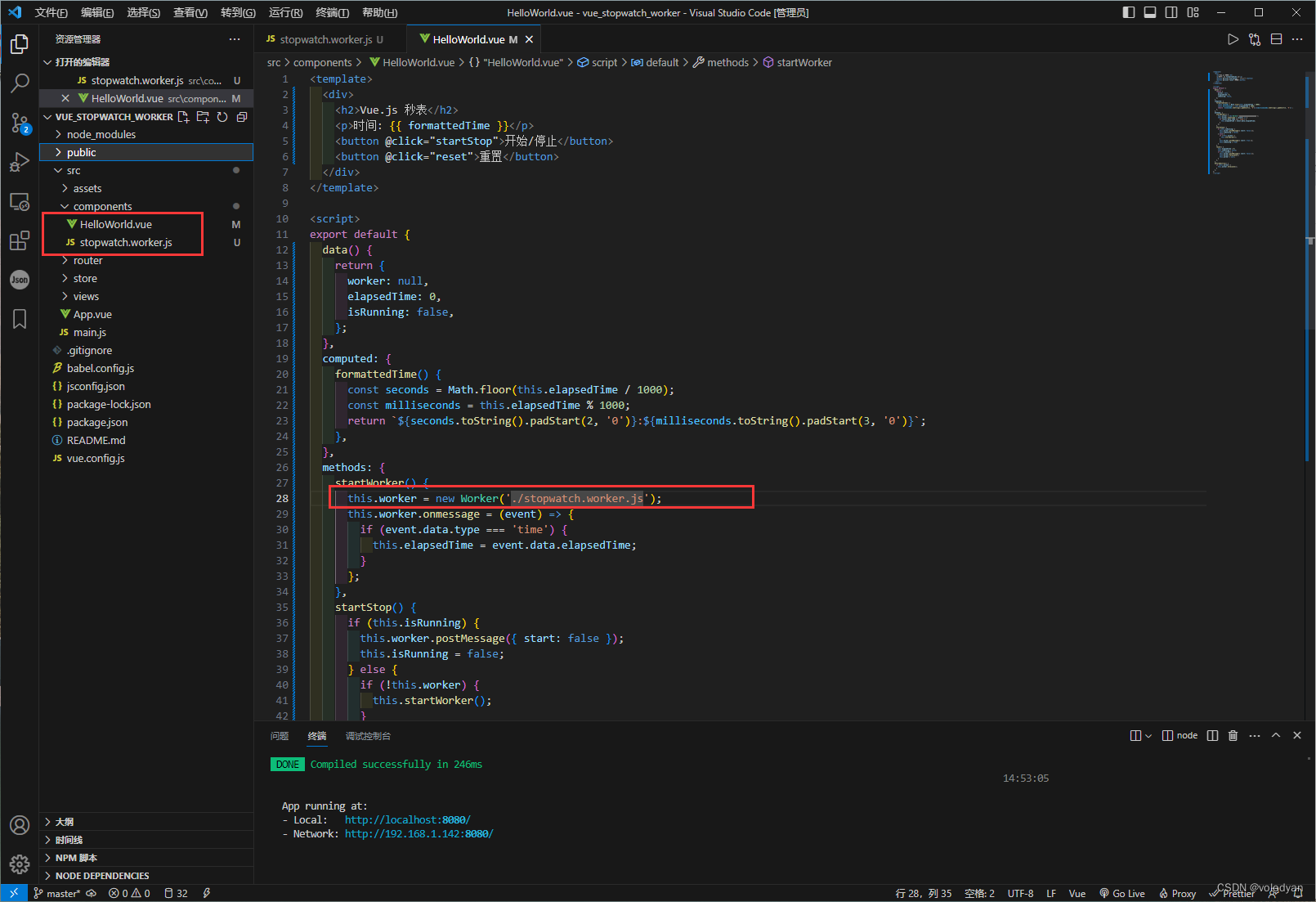Select the Run and Debug icon
Screen dimensions: 1316x902
pyautogui.click(x=20, y=162)
